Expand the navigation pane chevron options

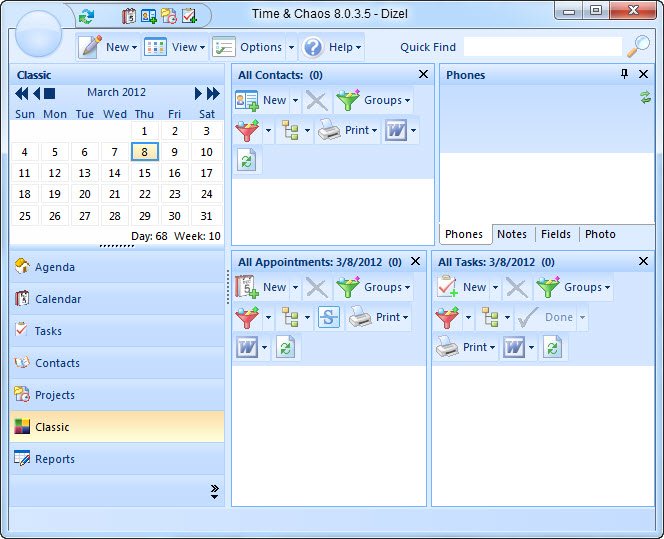click(x=215, y=491)
